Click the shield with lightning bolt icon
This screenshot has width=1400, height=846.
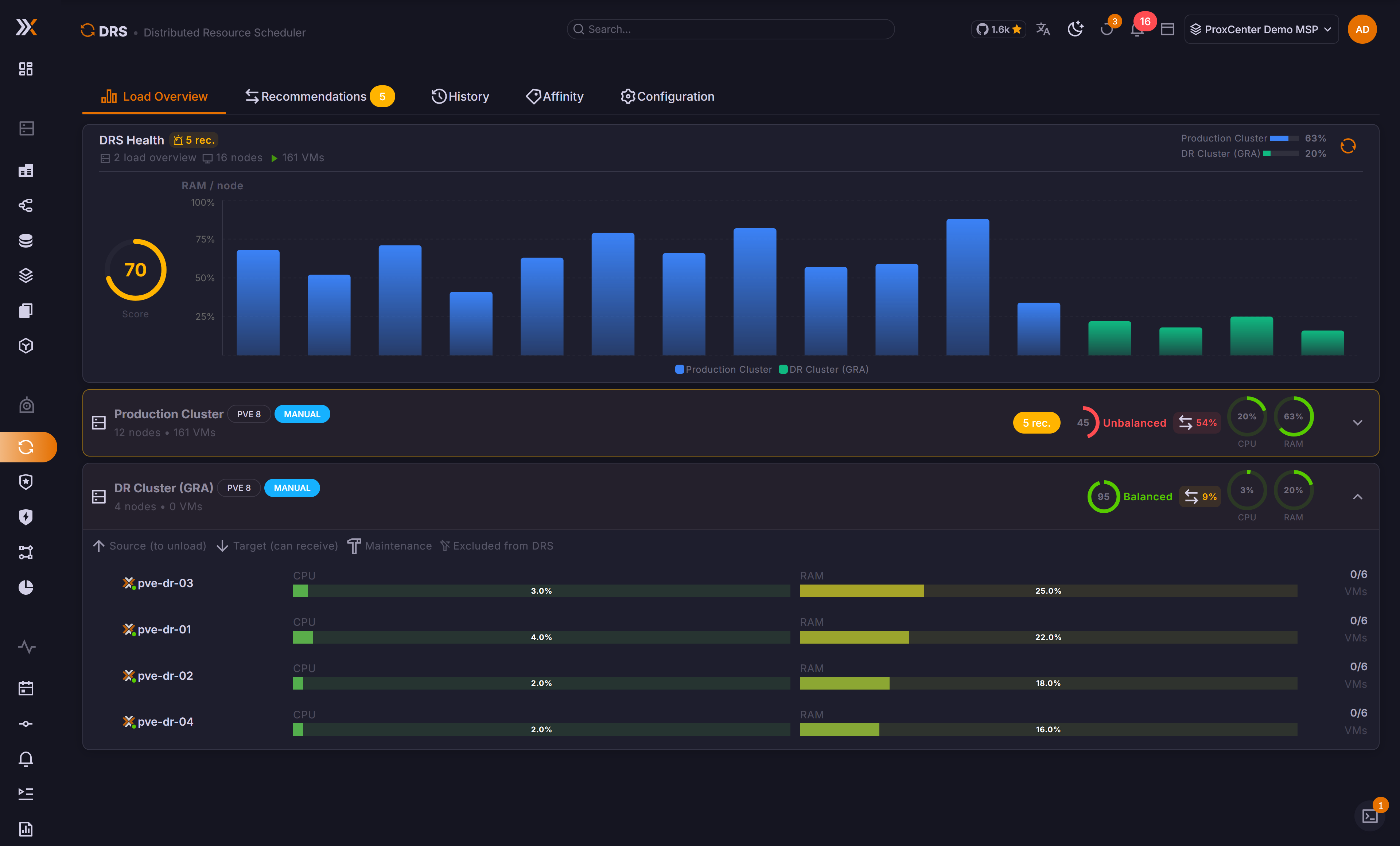coord(26,517)
